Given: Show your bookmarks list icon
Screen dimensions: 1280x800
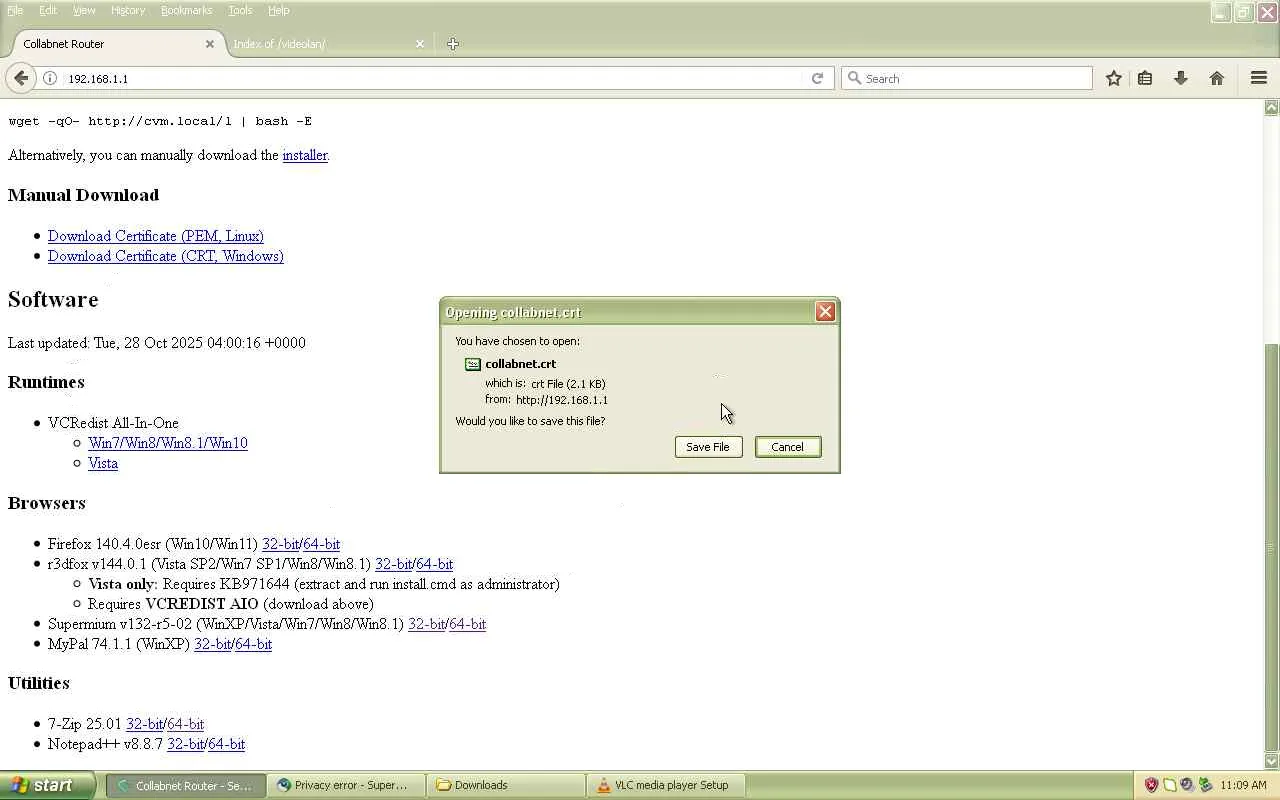Looking at the screenshot, I should 1145,78.
